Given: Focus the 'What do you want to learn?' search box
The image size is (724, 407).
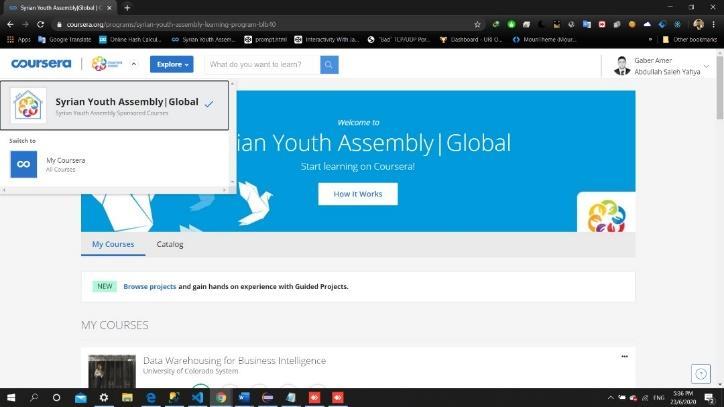Looking at the screenshot, I should coord(262,64).
